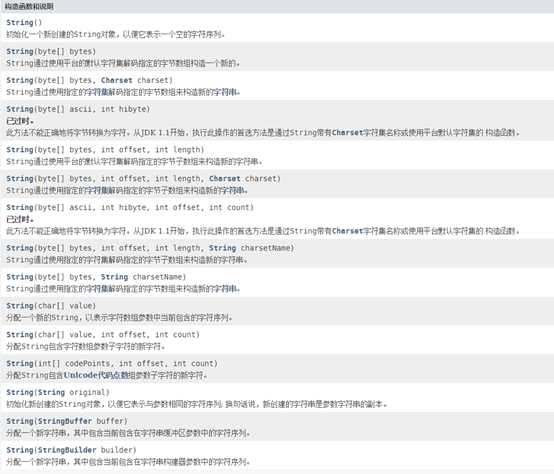This screenshot has height=474, width=554.
Task: Click constructor name in String(StringBuffer buffer)
Action: 20,422
